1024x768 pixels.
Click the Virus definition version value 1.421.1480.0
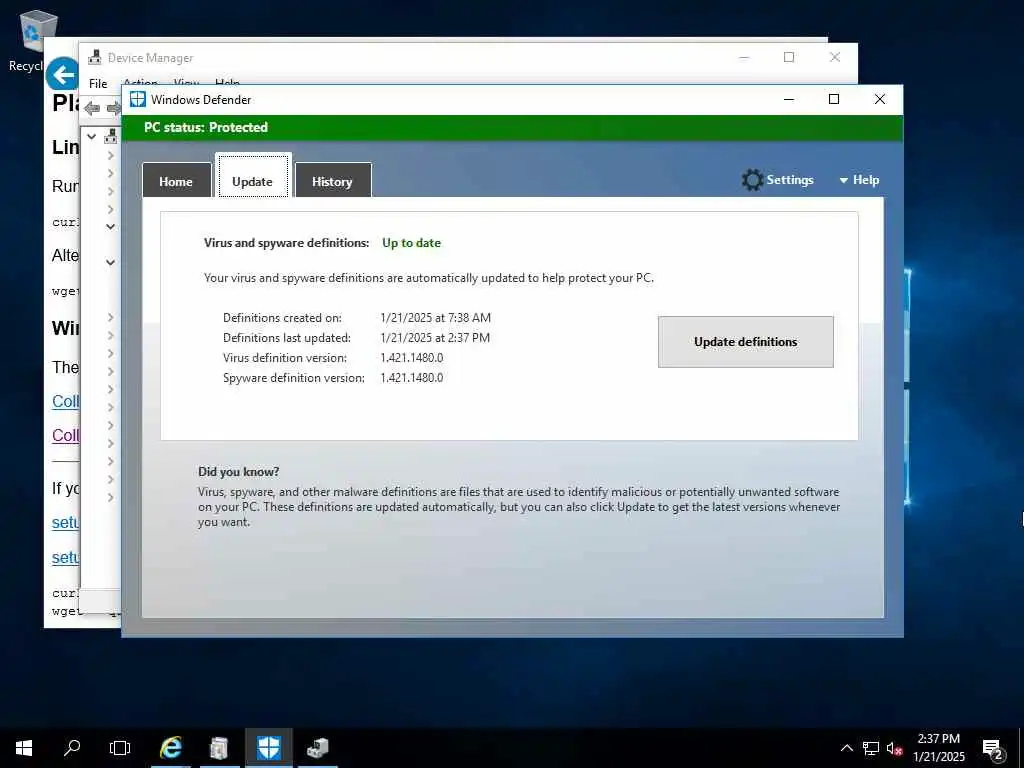[x=412, y=358]
